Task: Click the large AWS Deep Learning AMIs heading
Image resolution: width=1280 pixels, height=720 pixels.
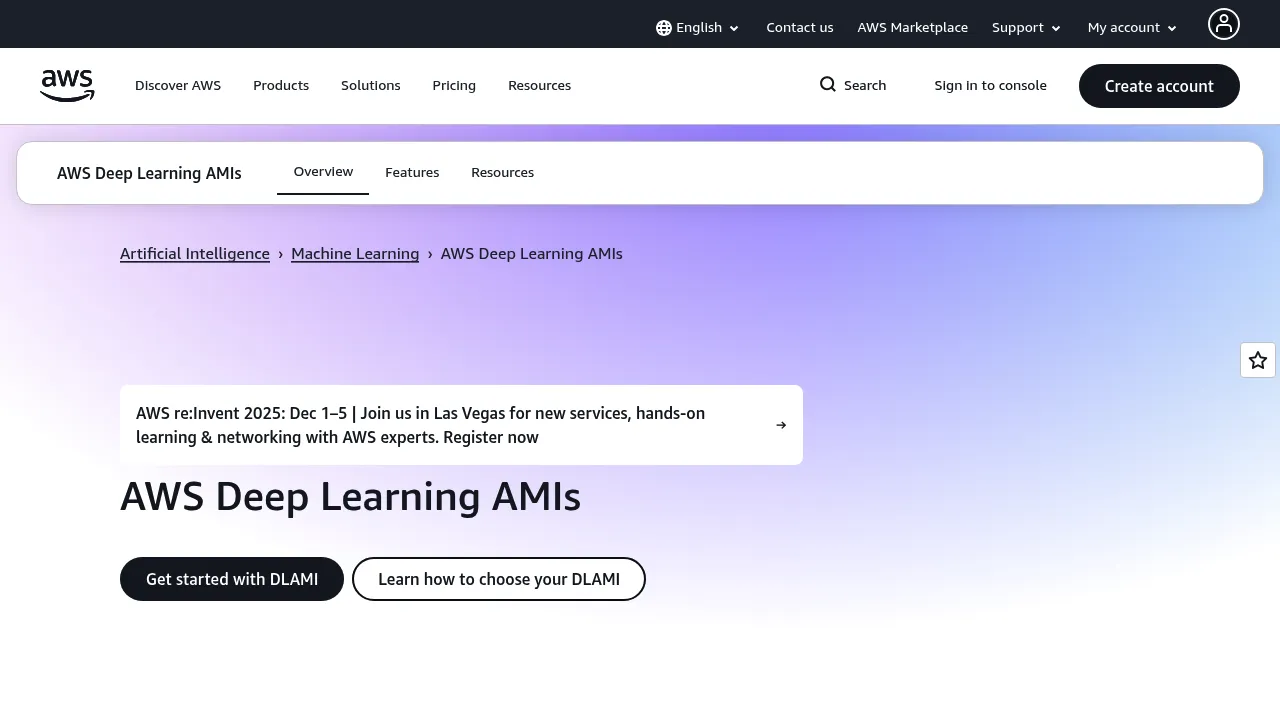Action: tap(350, 497)
